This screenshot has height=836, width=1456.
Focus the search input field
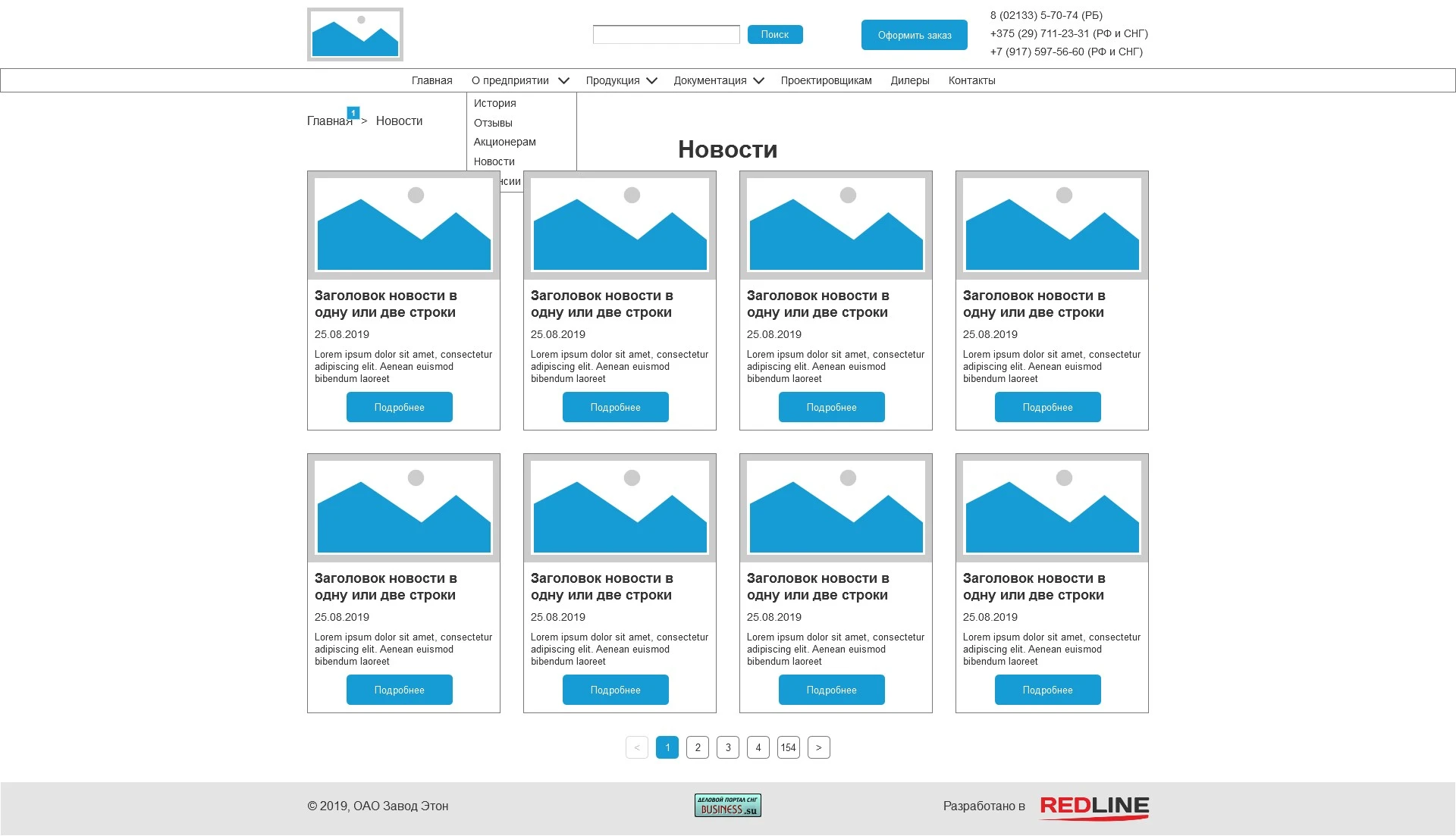tap(666, 34)
